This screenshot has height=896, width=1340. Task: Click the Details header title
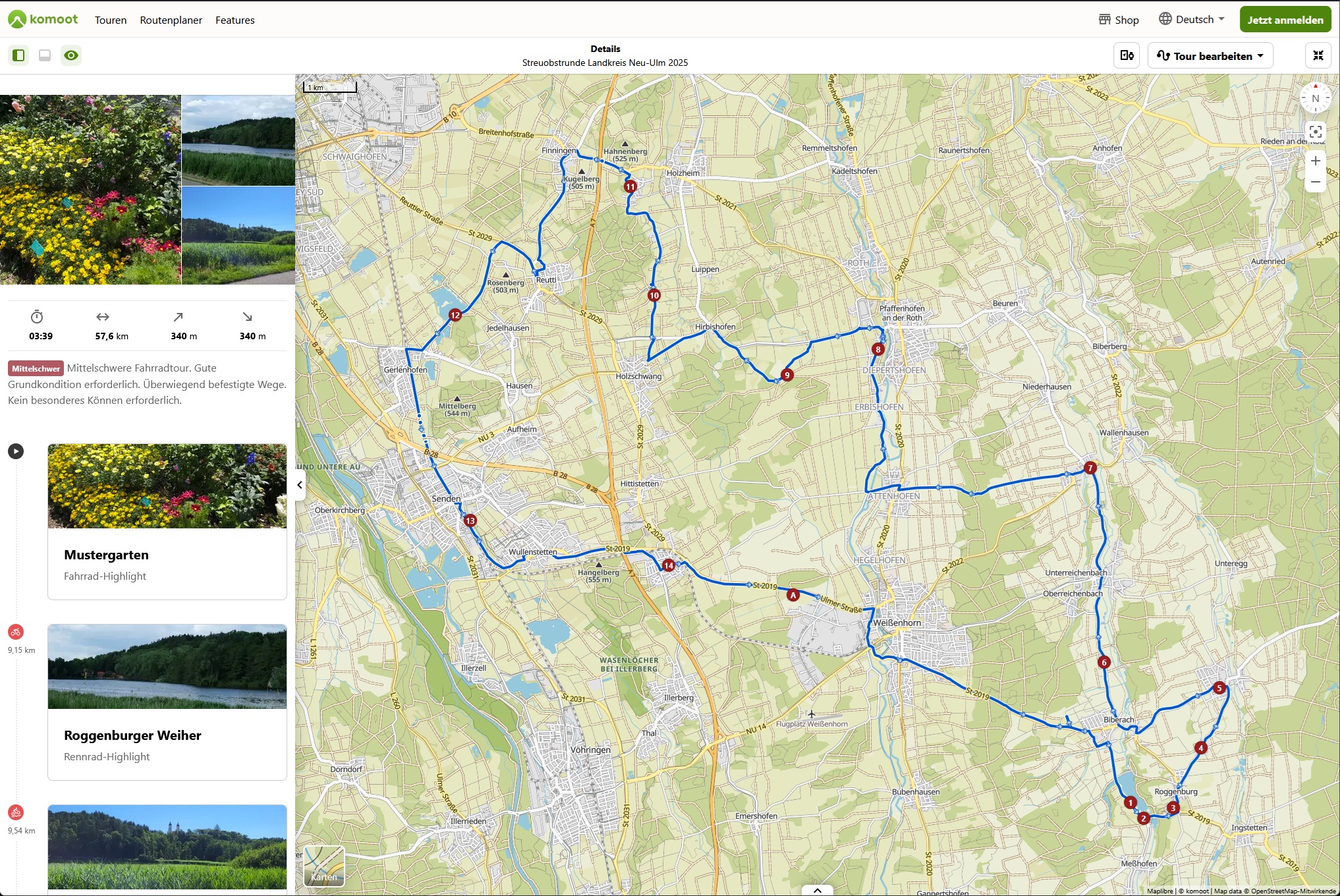(605, 49)
